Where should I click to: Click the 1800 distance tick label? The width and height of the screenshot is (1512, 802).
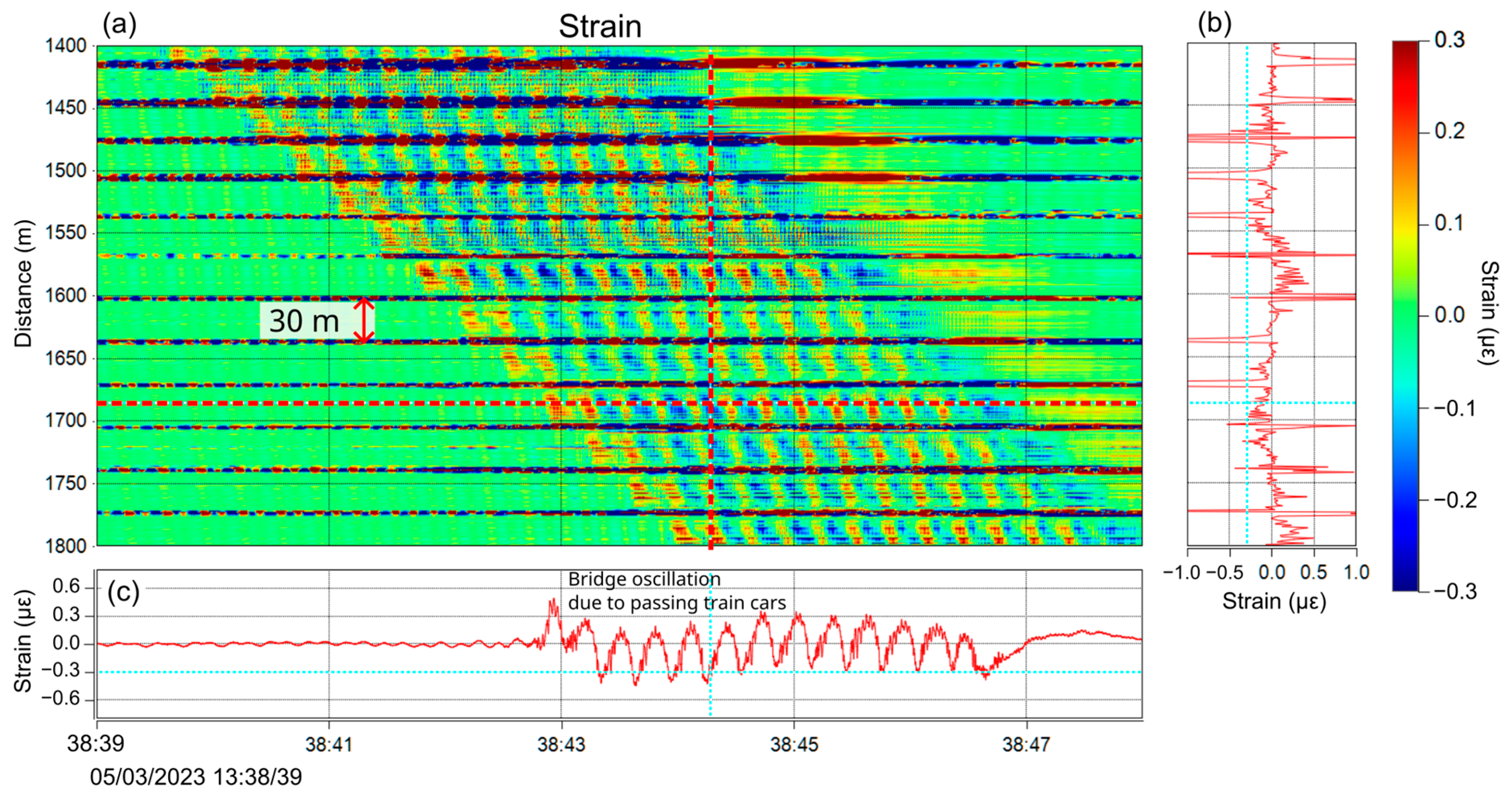pos(66,546)
